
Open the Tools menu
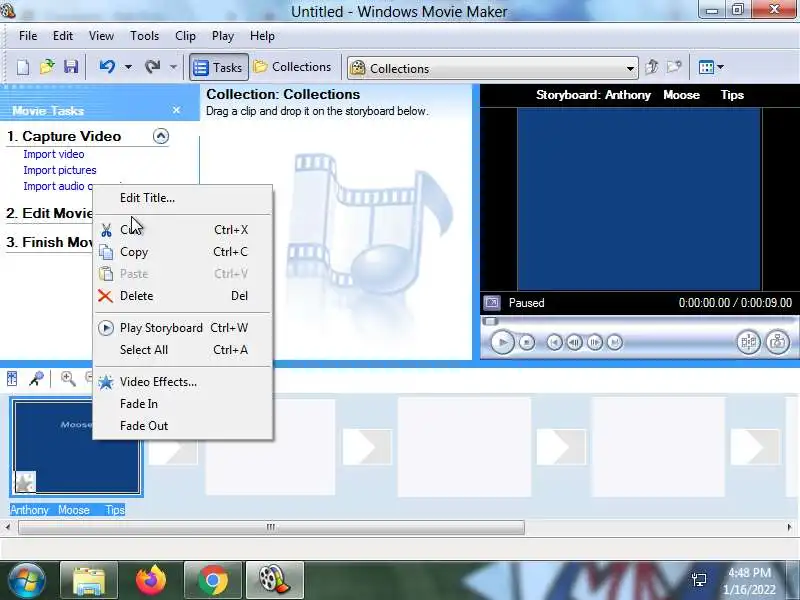tap(144, 36)
